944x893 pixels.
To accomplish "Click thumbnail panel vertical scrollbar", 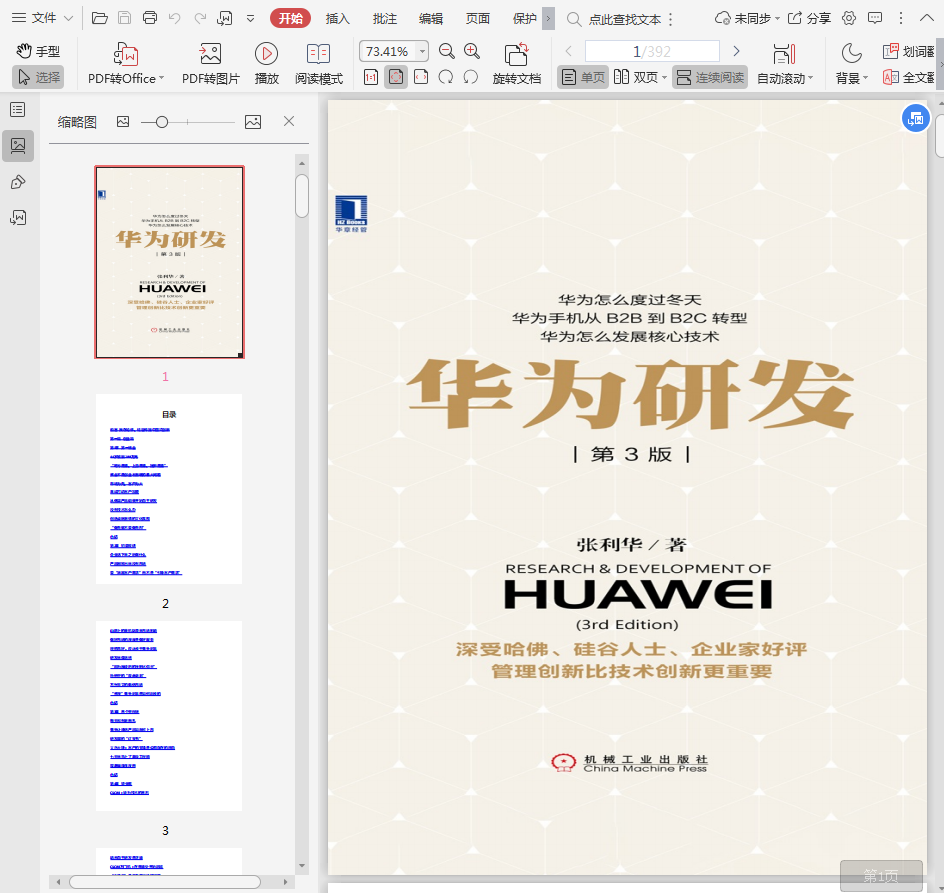I will pos(302,196).
